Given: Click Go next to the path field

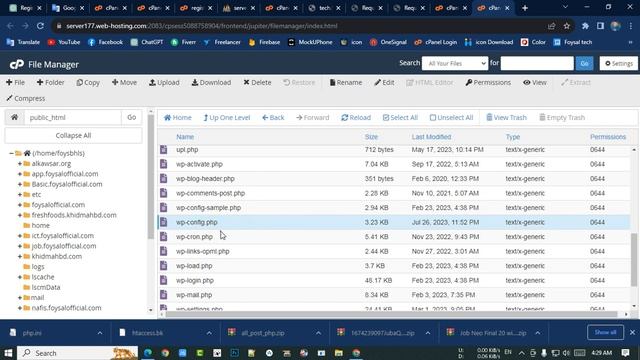Looking at the screenshot, I should (131, 117).
